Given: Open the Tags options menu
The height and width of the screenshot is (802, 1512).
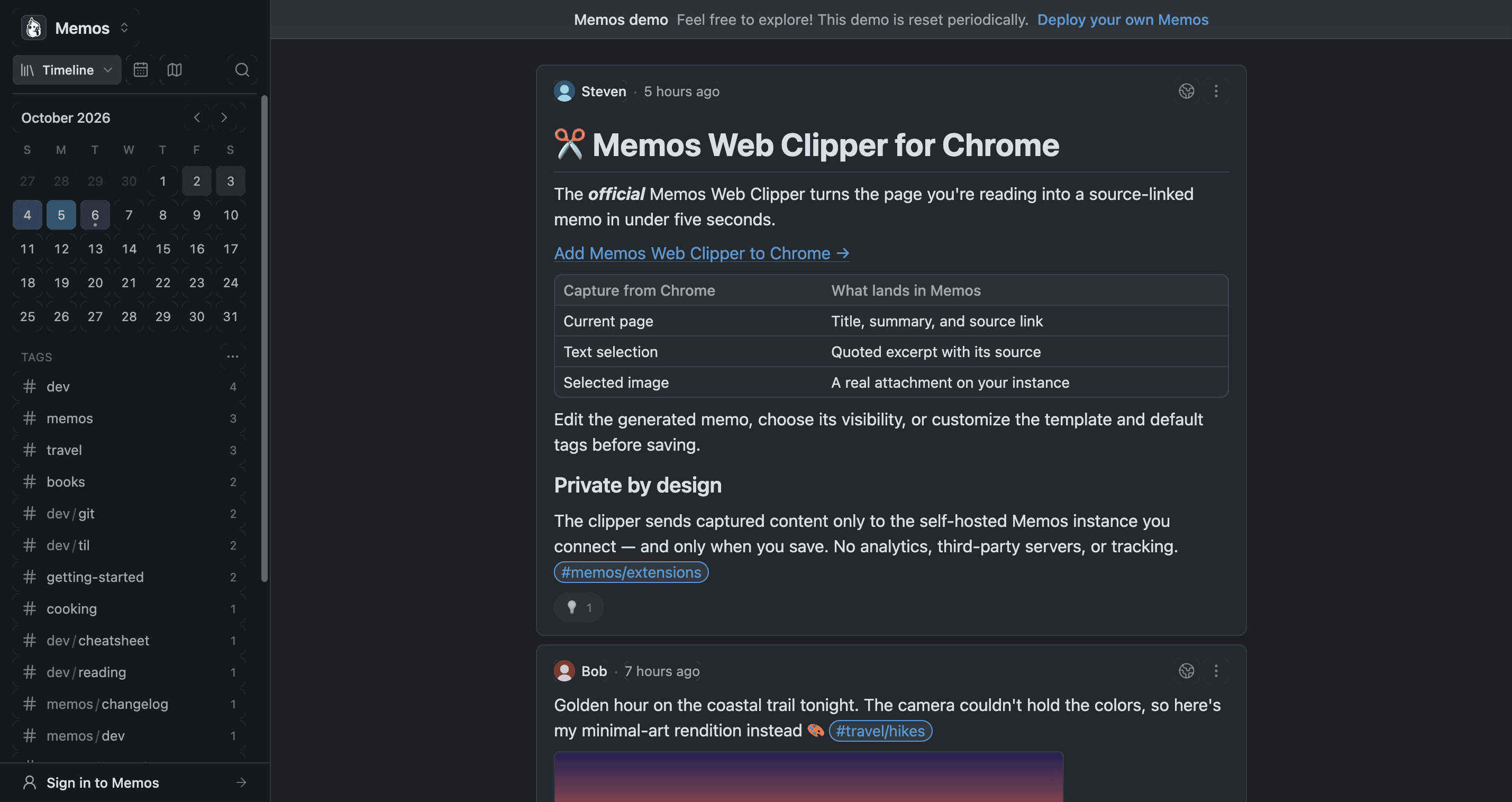Looking at the screenshot, I should [232, 357].
